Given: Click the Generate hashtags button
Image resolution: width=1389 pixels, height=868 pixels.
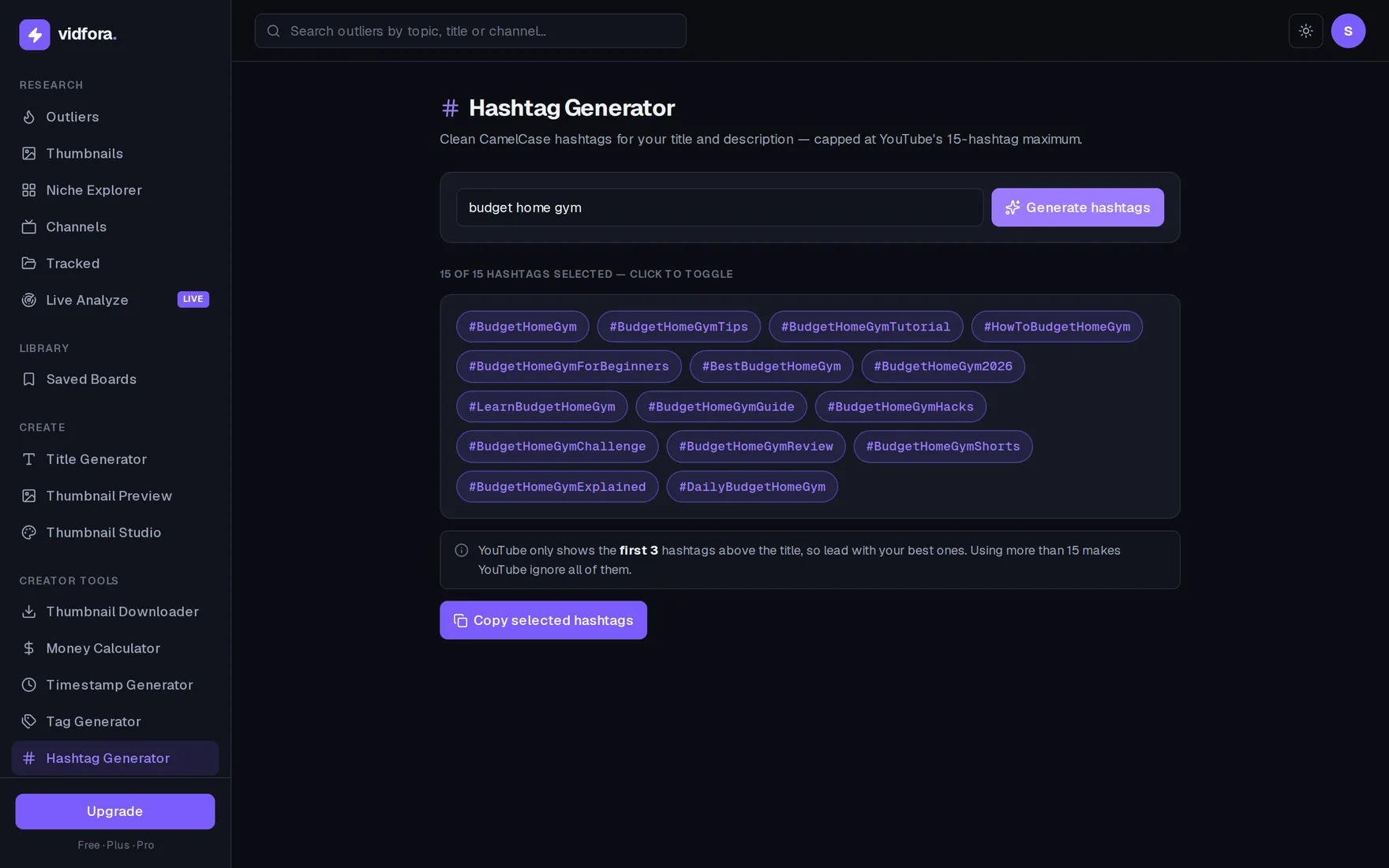Looking at the screenshot, I should click(x=1077, y=208).
